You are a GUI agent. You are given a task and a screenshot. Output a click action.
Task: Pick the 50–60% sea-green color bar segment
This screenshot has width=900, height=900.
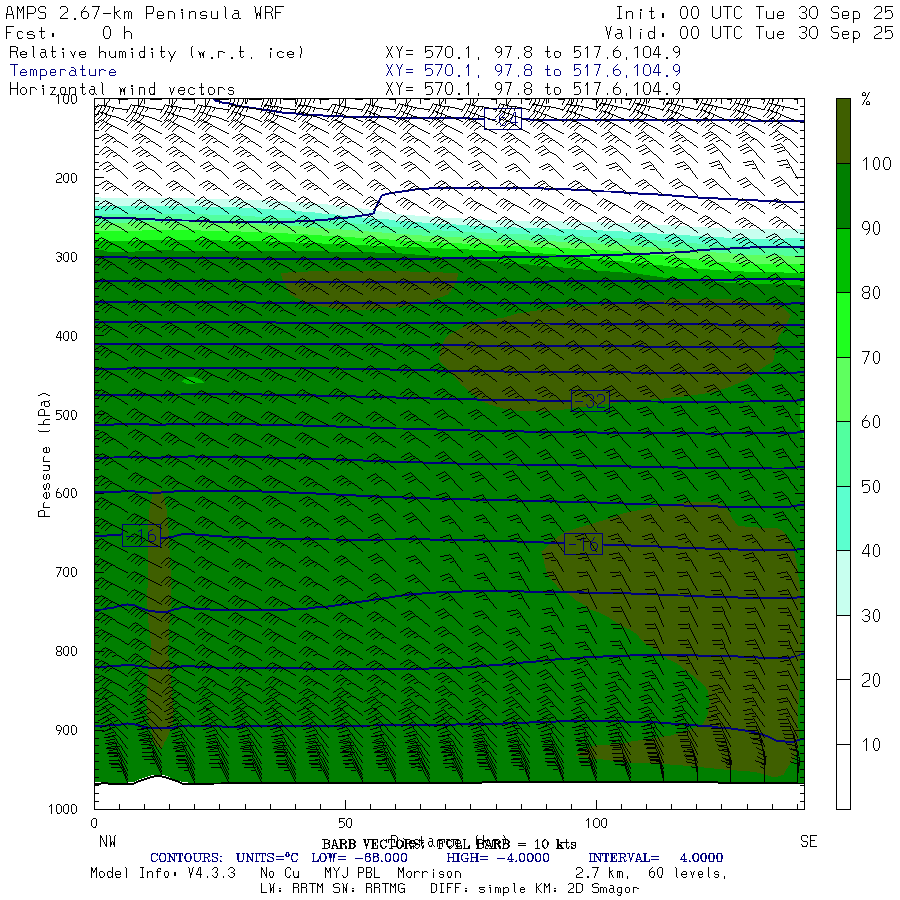click(x=843, y=454)
